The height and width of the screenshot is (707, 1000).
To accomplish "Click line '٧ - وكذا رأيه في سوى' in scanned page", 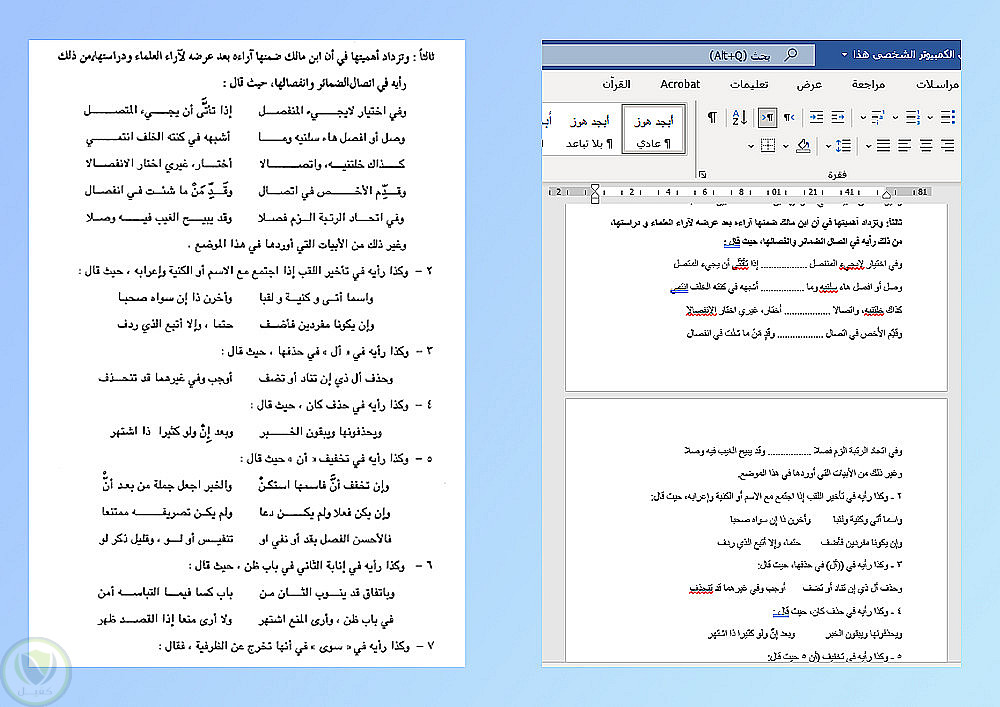I will [x=297, y=646].
